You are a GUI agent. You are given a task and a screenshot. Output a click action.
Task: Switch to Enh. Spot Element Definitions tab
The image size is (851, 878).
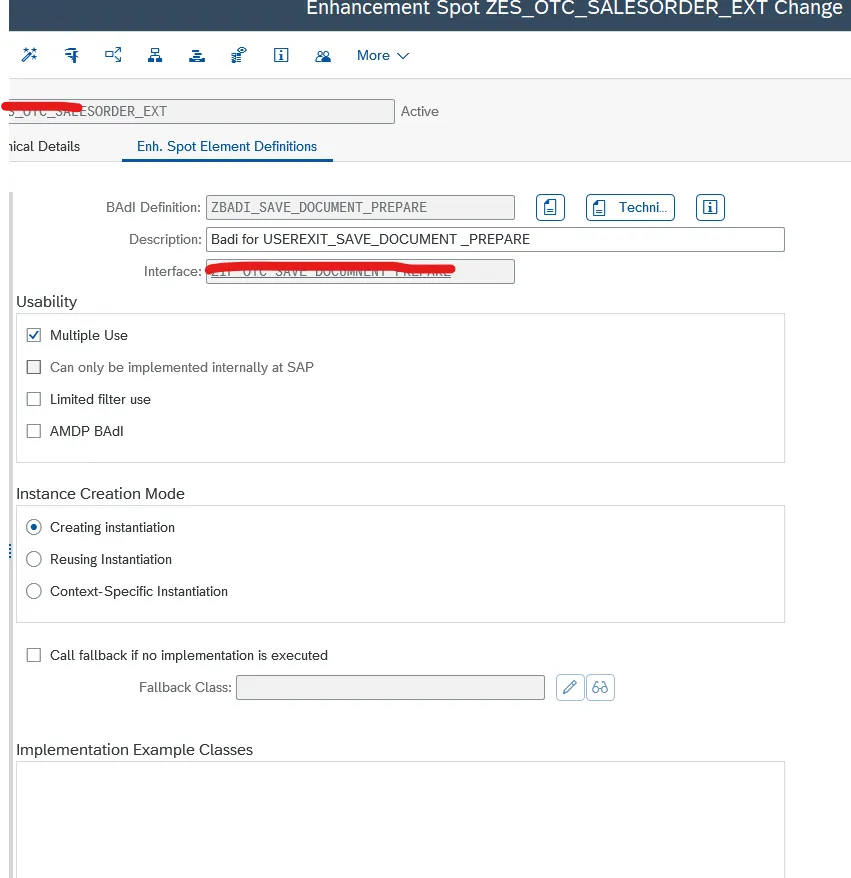tap(227, 146)
